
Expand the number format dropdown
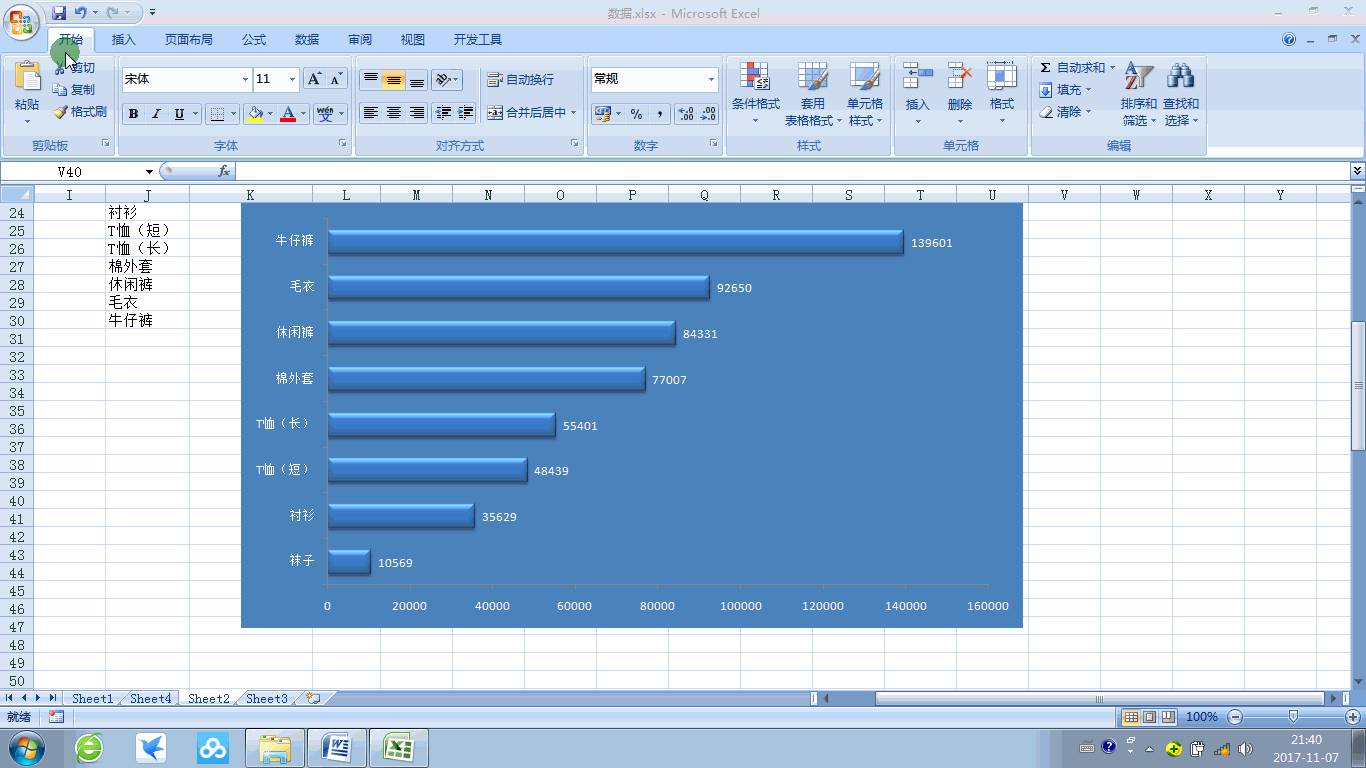711,80
